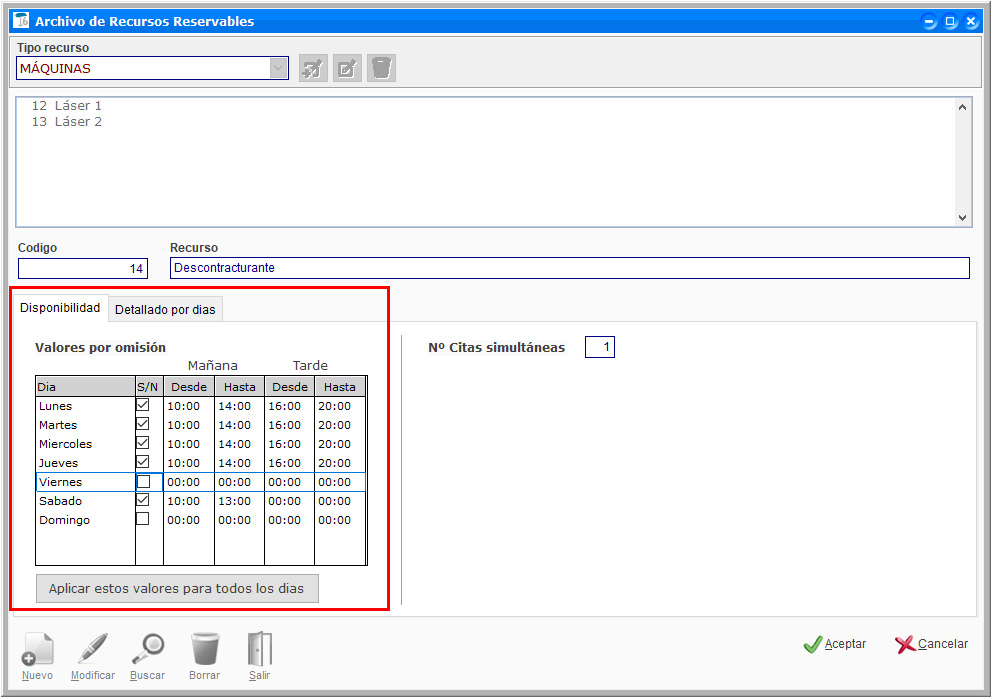
Task: Click the Viernes day name cell
Action: [85, 482]
